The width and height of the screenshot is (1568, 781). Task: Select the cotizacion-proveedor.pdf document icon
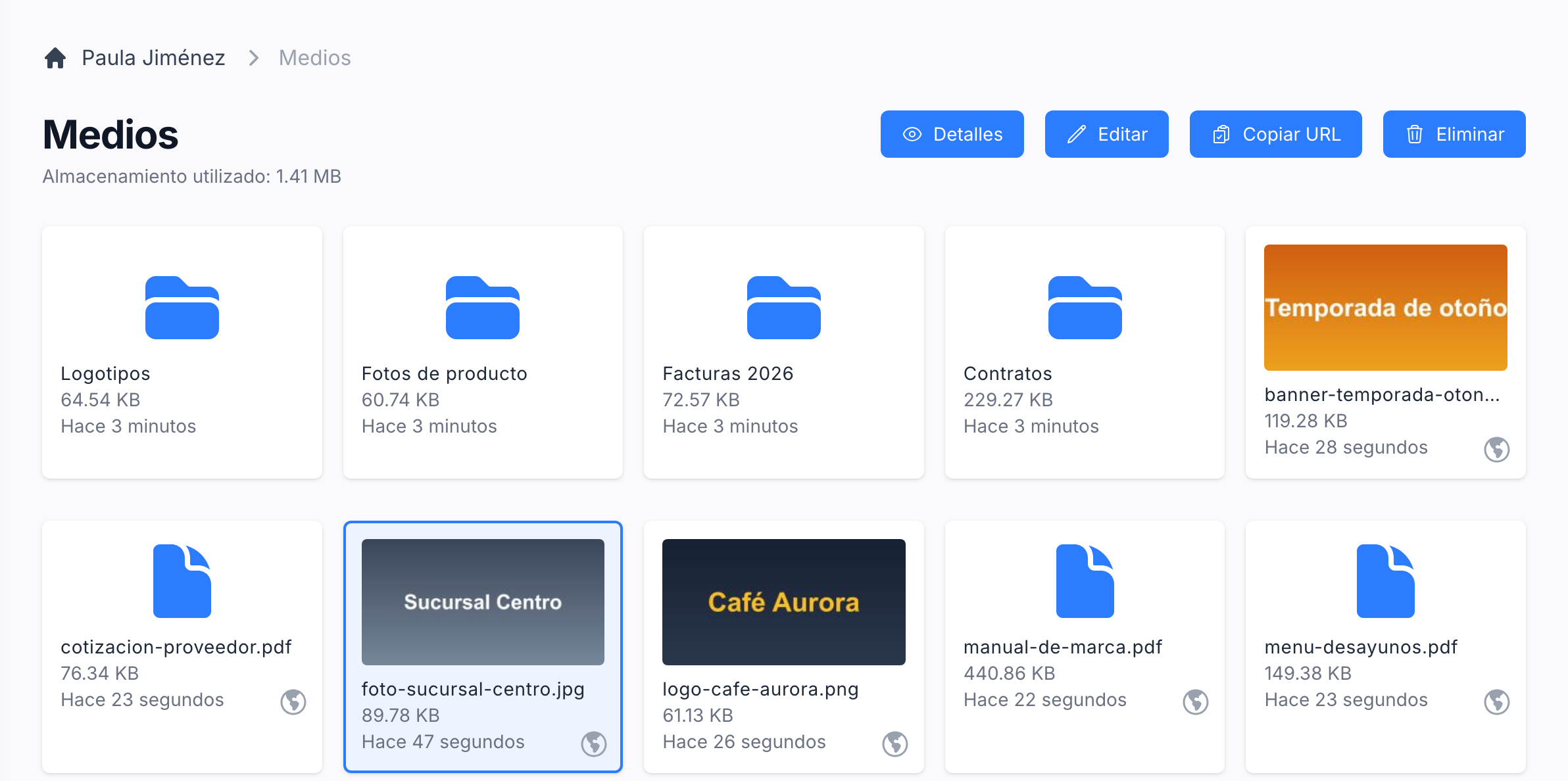point(182,581)
